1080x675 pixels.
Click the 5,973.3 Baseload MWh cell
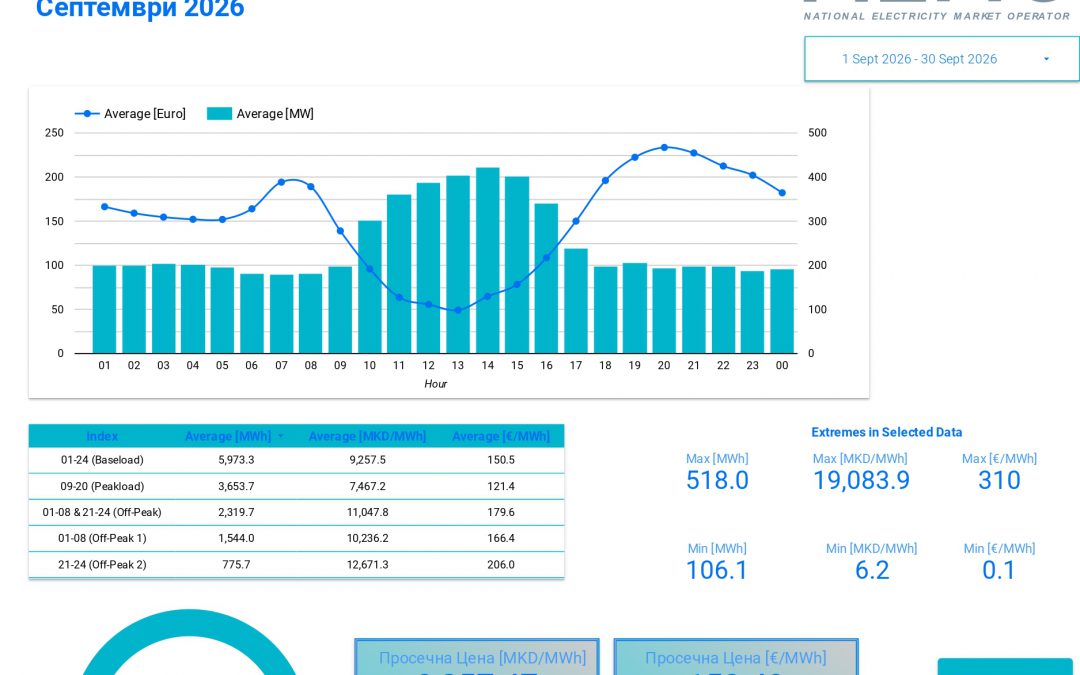tap(236, 459)
